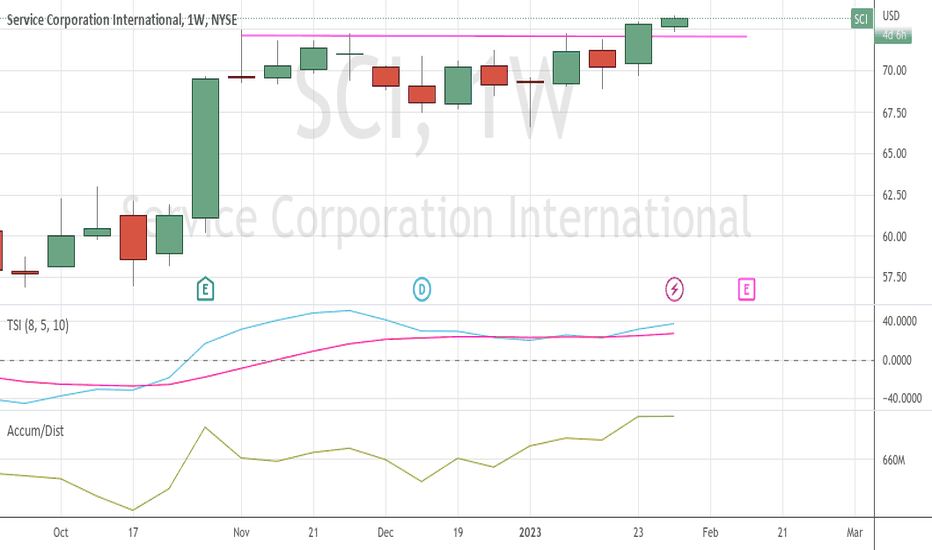This screenshot has height=550, width=932.
Task: Click the SCI price label tag
Action: [861, 19]
